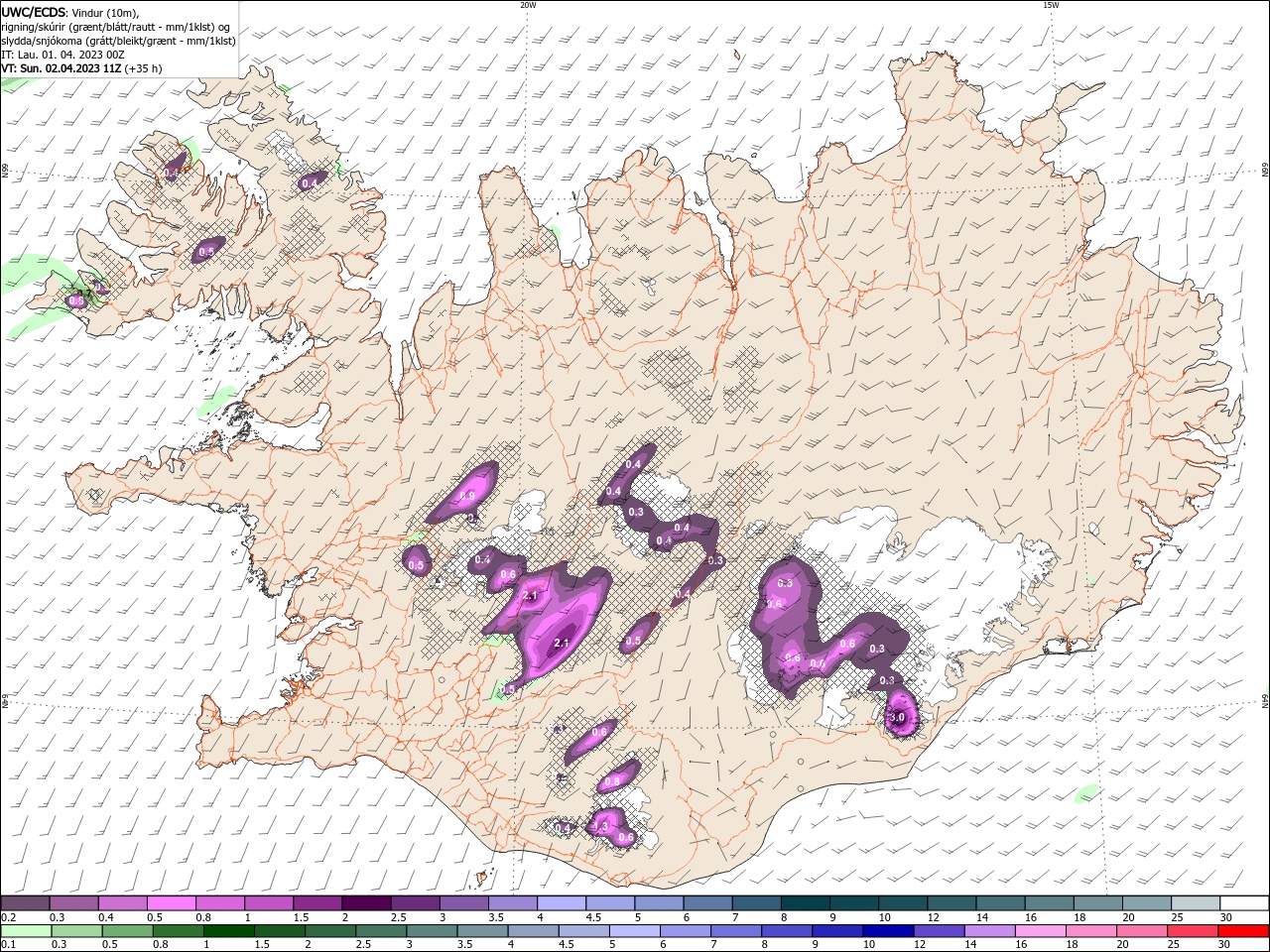Click the '20W' longitude label
Image resolution: width=1270 pixels, height=952 pixels.
(x=528, y=4)
